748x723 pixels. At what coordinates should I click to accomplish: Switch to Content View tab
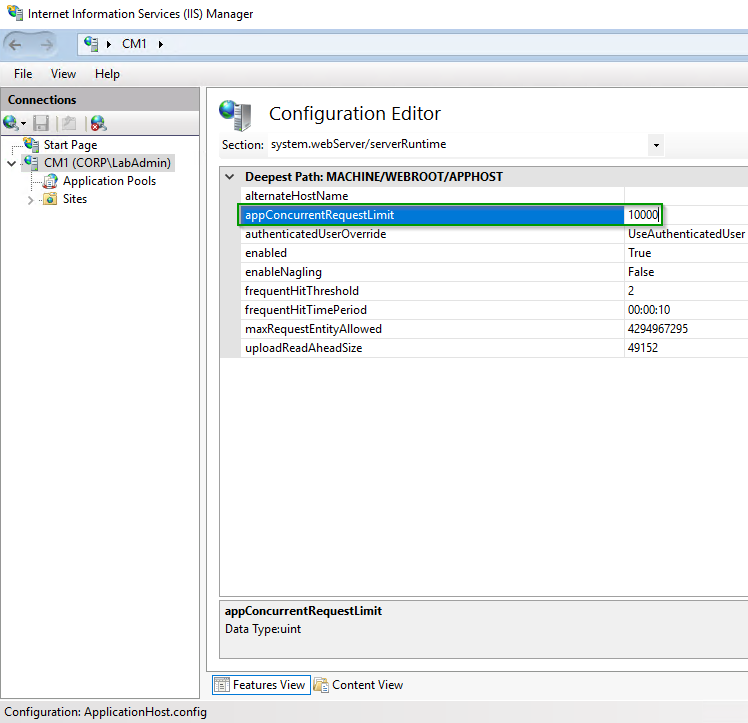click(359, 685)
